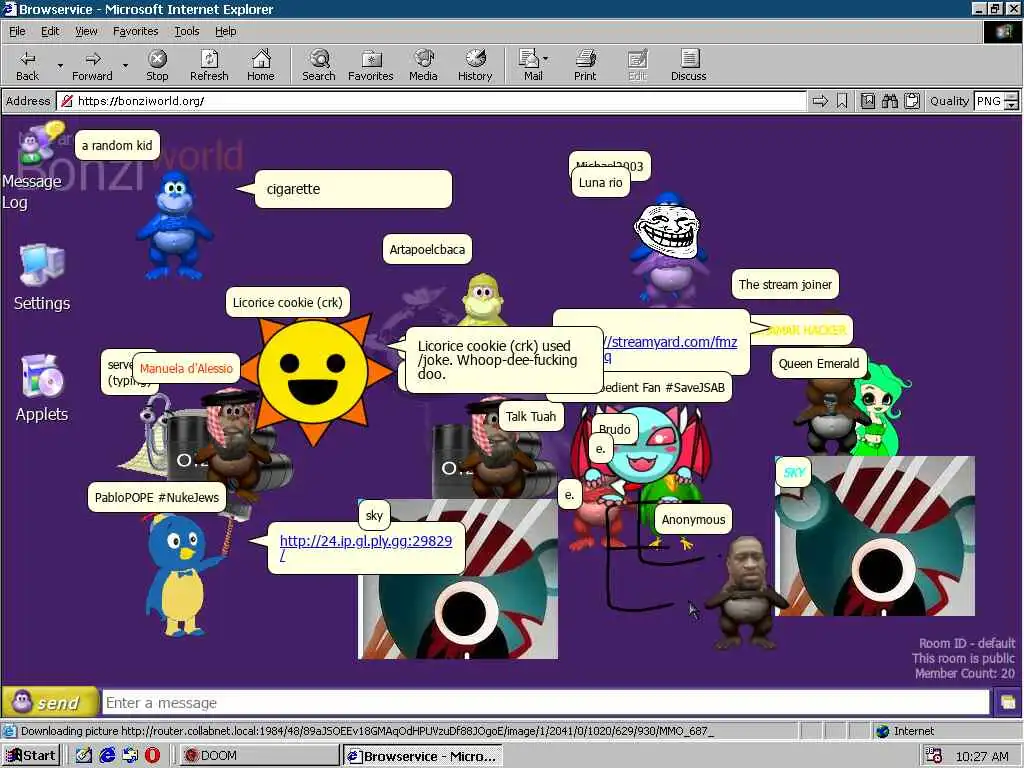Open the 24.ip.gl.ply.gg:29829 link
1024x768 pixels.
(366, 541)
